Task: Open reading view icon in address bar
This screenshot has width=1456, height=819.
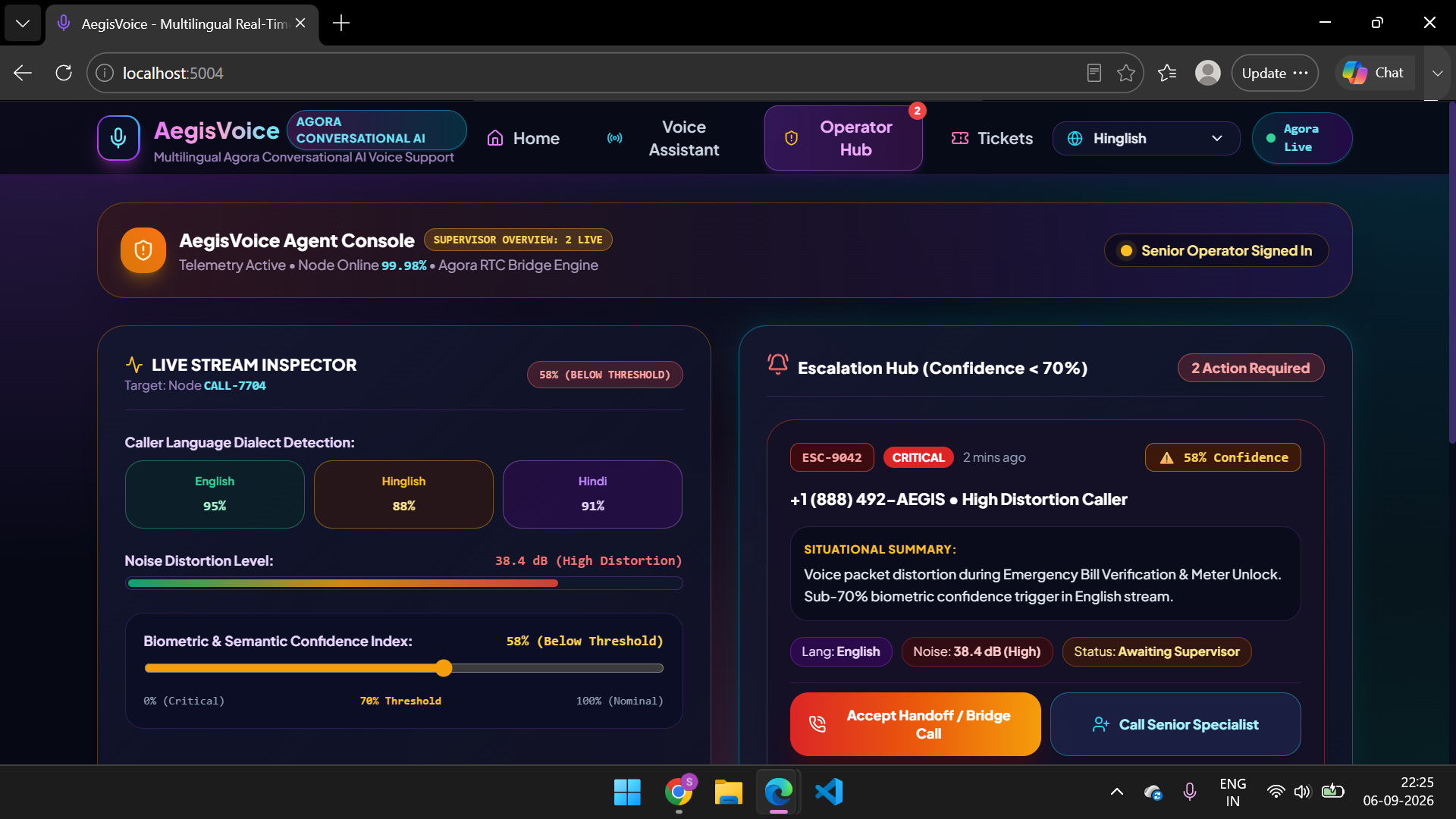Action: (1094, 73)
